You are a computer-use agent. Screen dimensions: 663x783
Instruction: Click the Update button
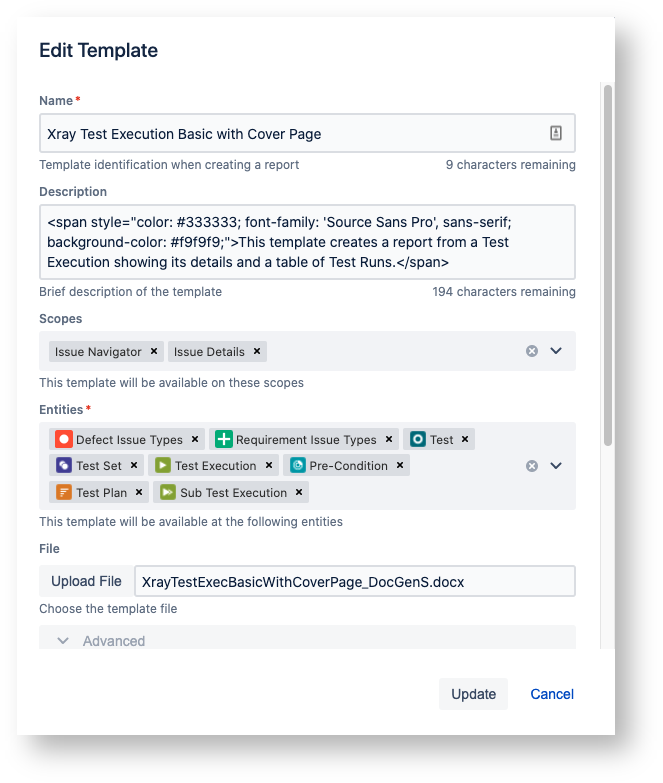coord(473,694)
